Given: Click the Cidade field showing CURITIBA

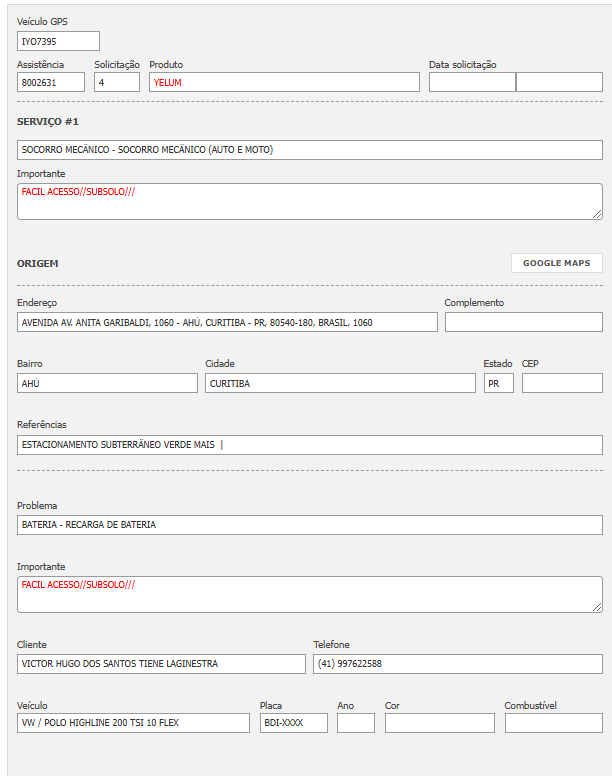Looking at the screenshot, I should [340, 383].
